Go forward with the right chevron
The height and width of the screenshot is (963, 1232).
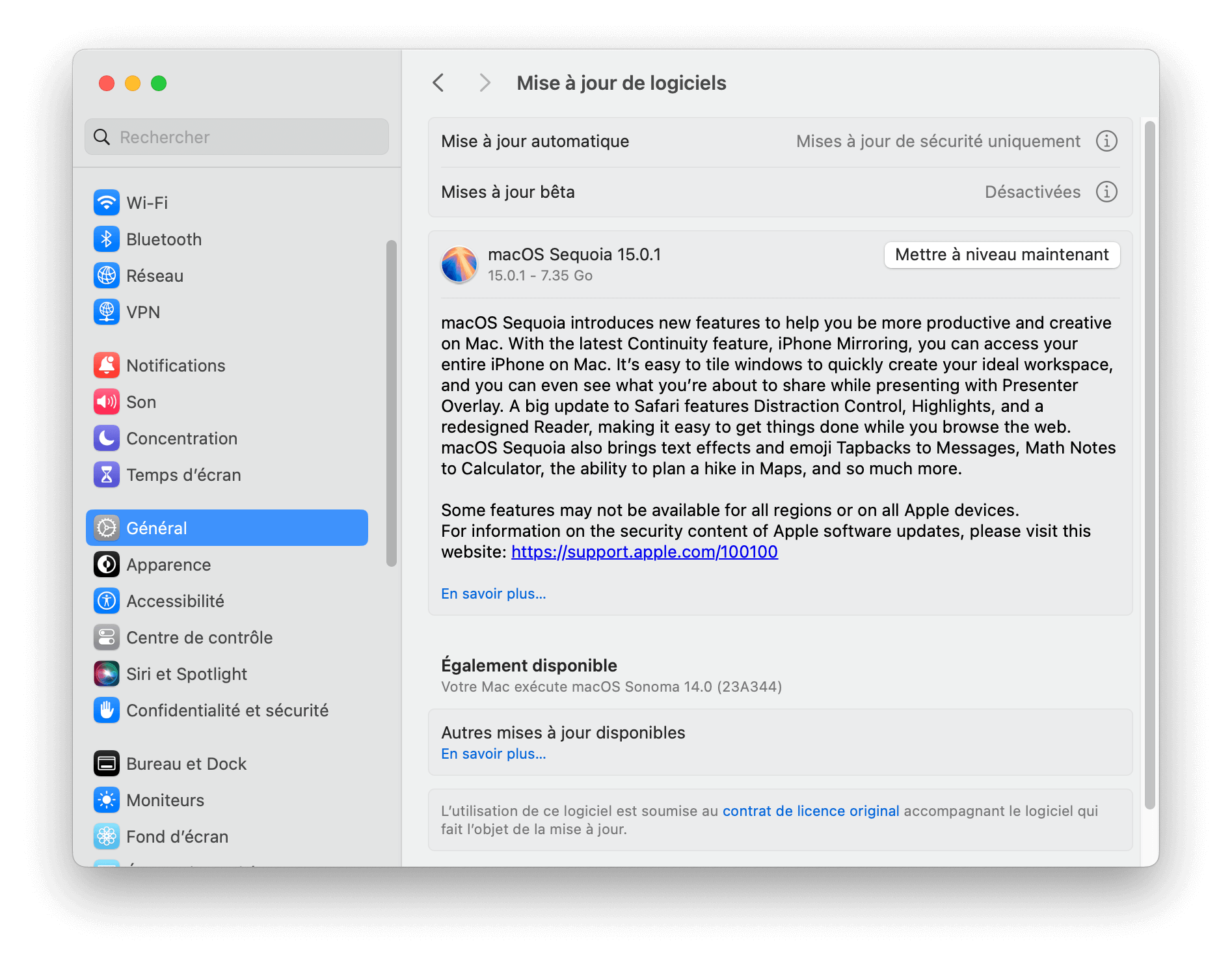point(485,83)
